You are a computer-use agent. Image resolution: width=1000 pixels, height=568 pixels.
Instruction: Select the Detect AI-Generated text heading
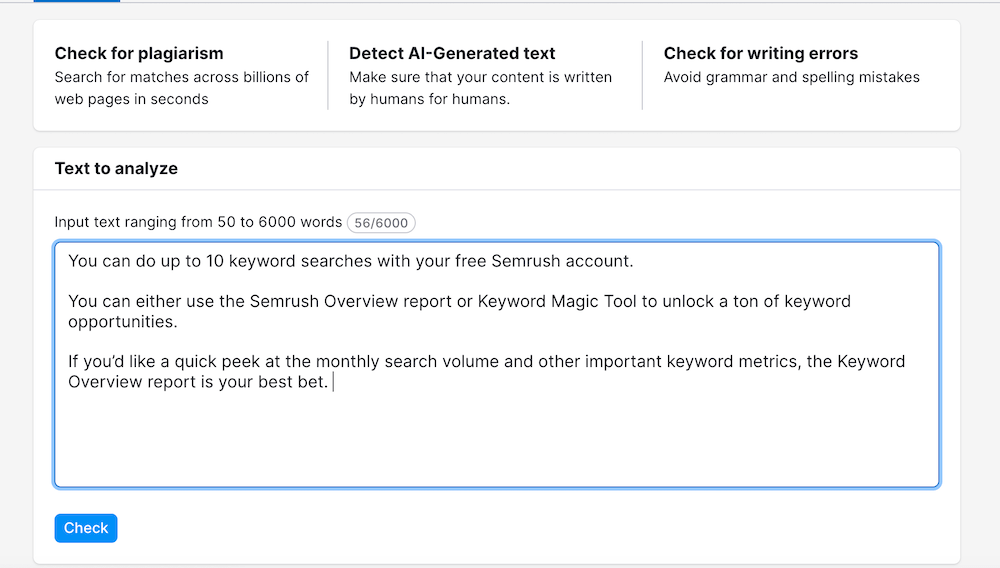tap(452, 53)
